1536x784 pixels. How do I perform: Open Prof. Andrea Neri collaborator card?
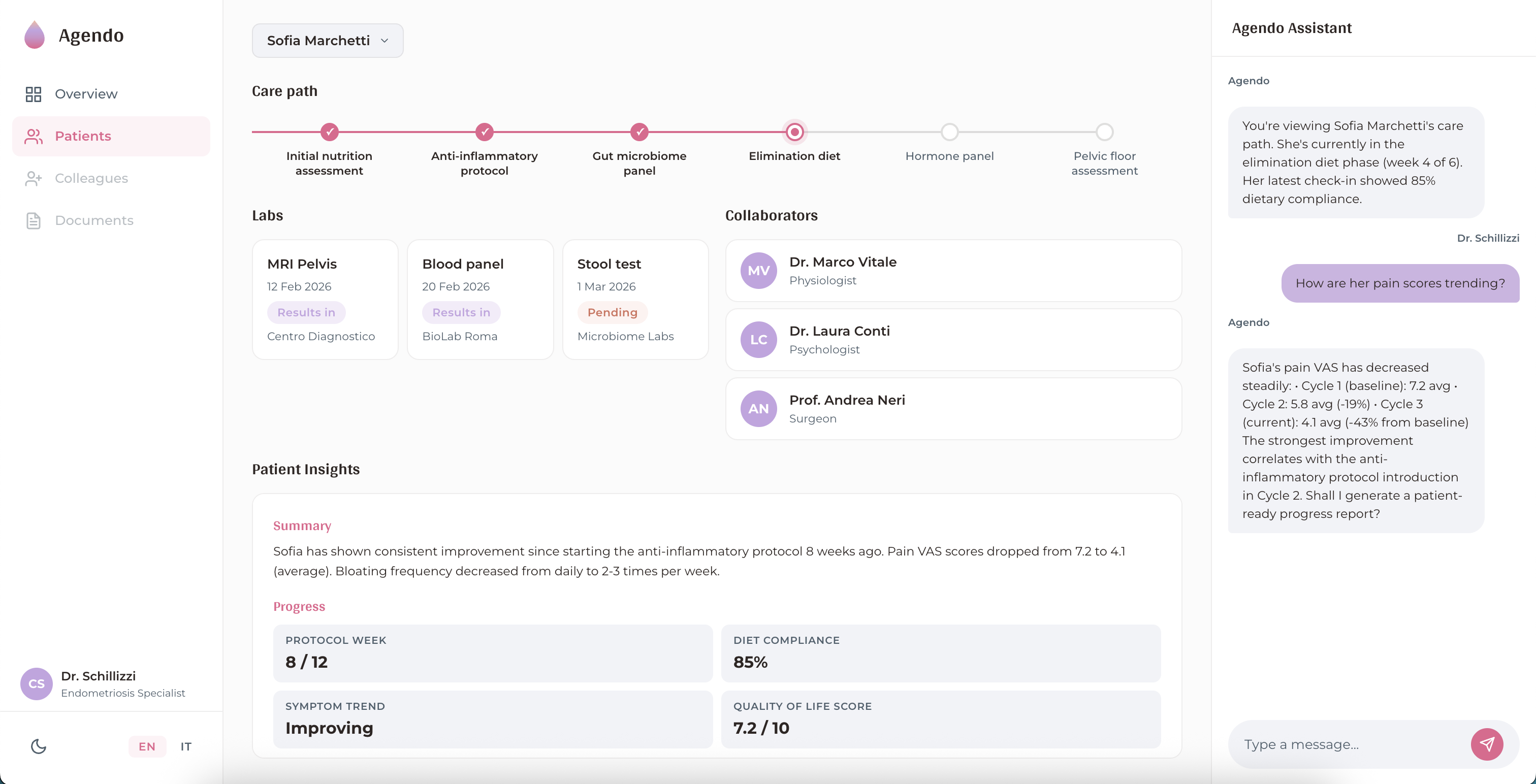pyautogui.click(x=953, y=409)
